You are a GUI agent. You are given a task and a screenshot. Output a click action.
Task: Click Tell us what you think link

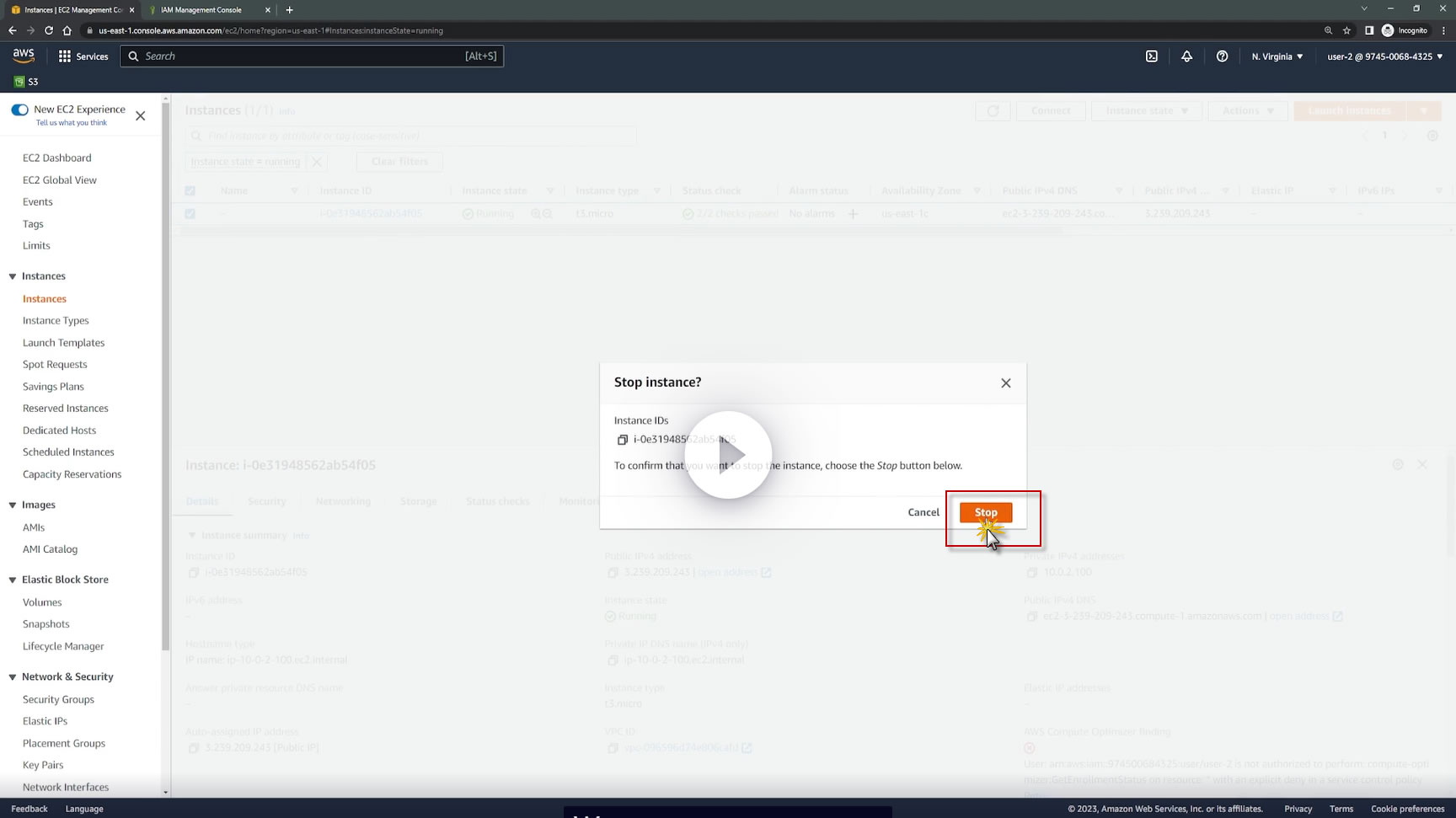(72, 123)
